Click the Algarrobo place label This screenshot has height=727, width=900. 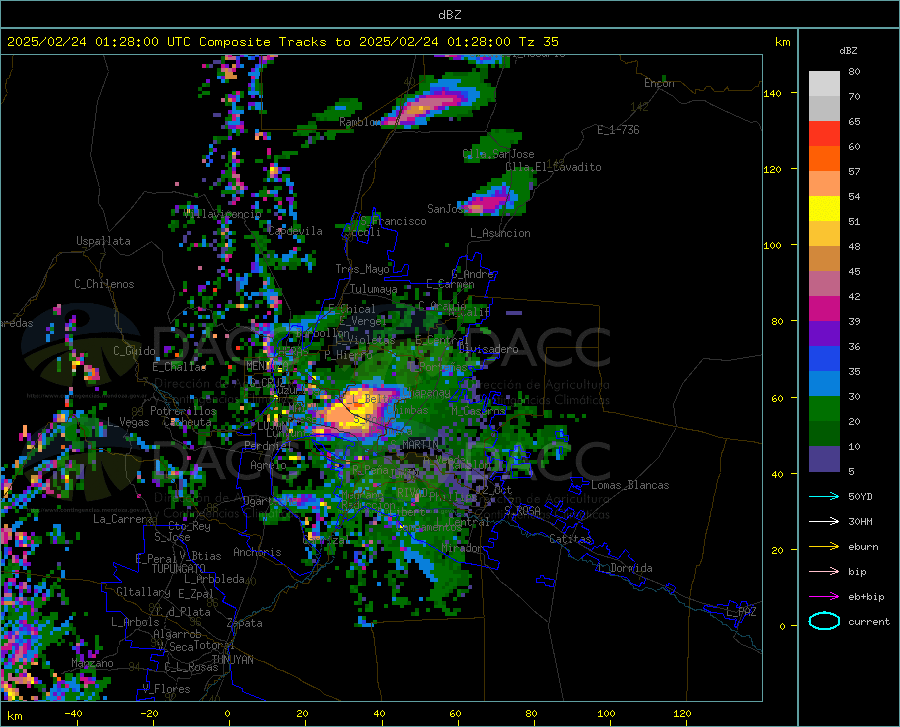point(177,634)
